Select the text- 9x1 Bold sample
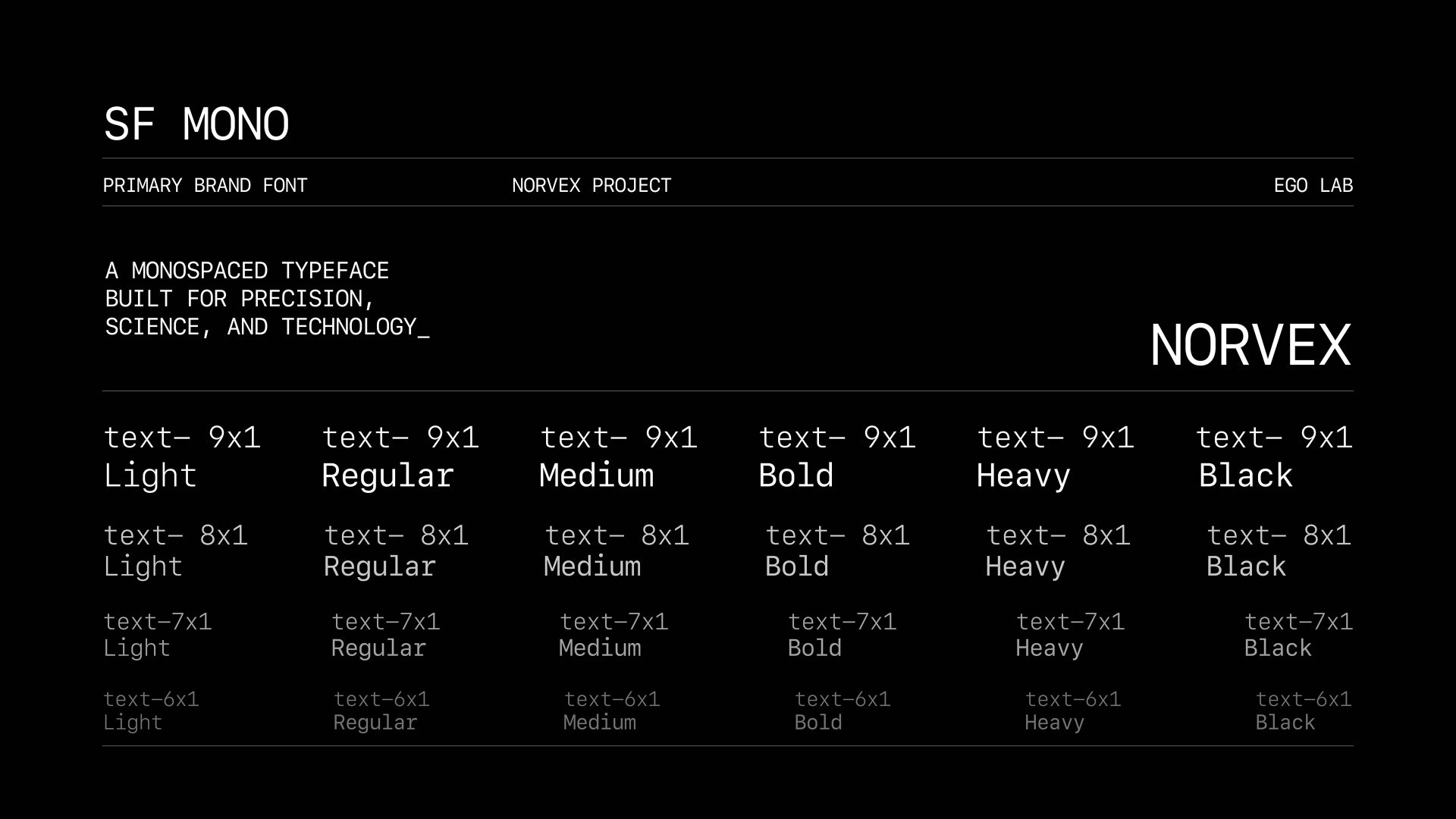The image size is (1456, 819). [837, 457]
